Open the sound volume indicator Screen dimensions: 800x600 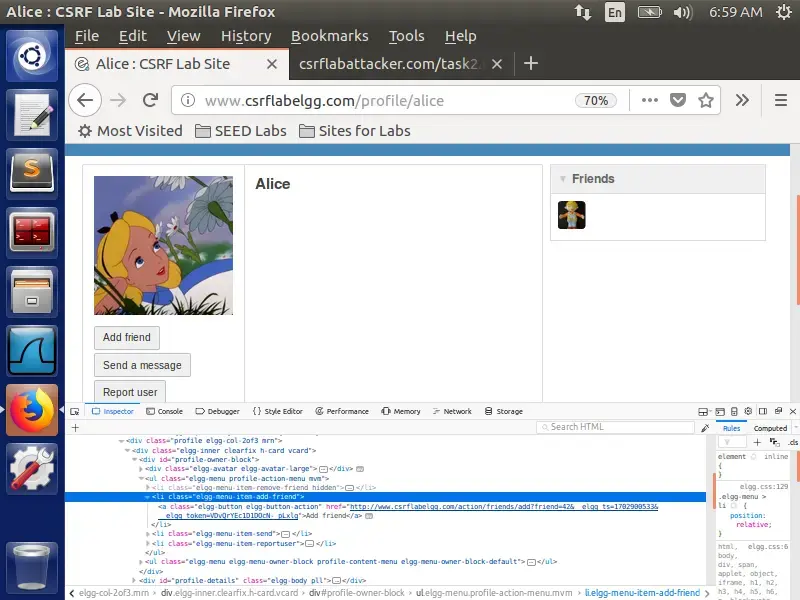683,12
